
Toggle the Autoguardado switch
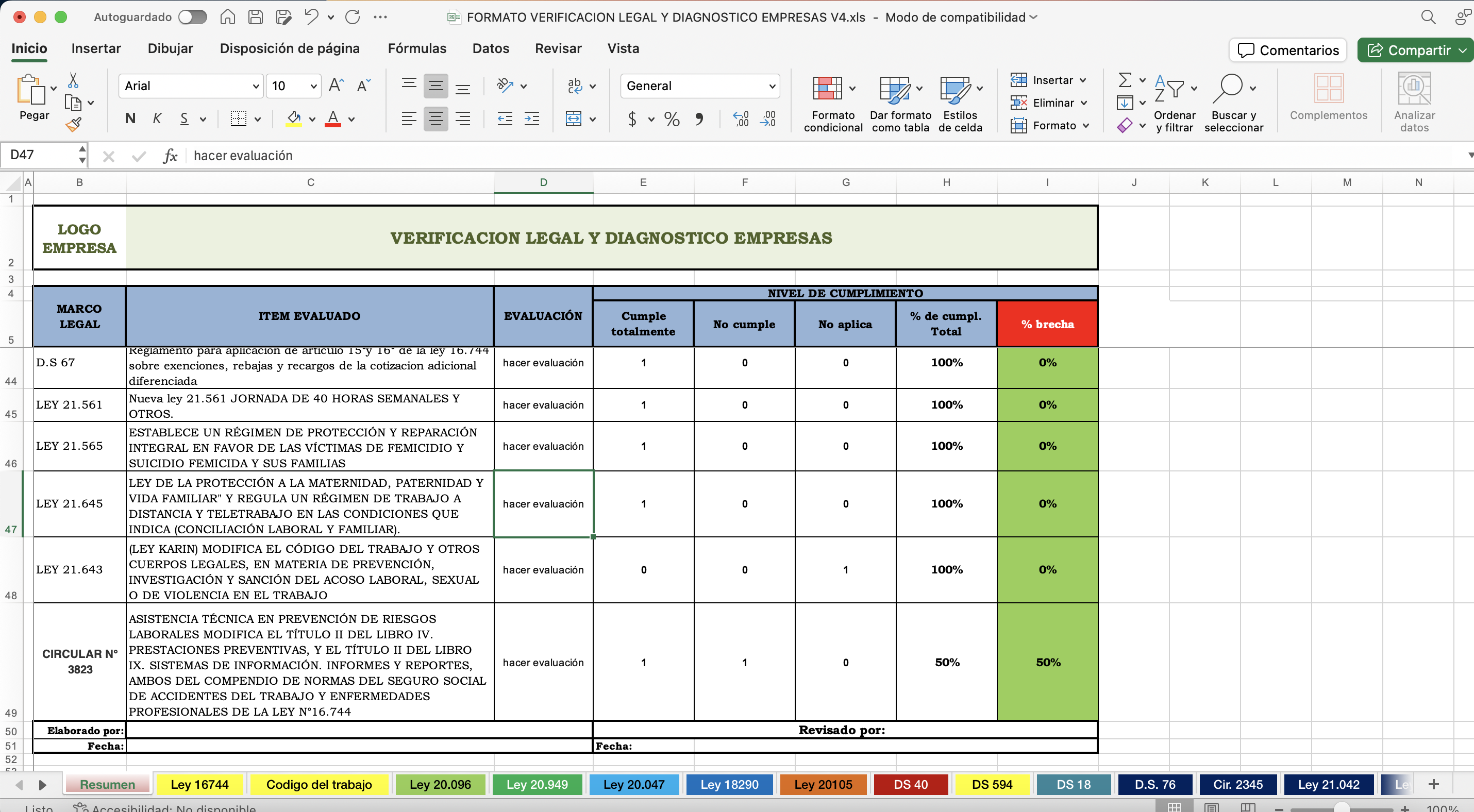tap(192, 16)
